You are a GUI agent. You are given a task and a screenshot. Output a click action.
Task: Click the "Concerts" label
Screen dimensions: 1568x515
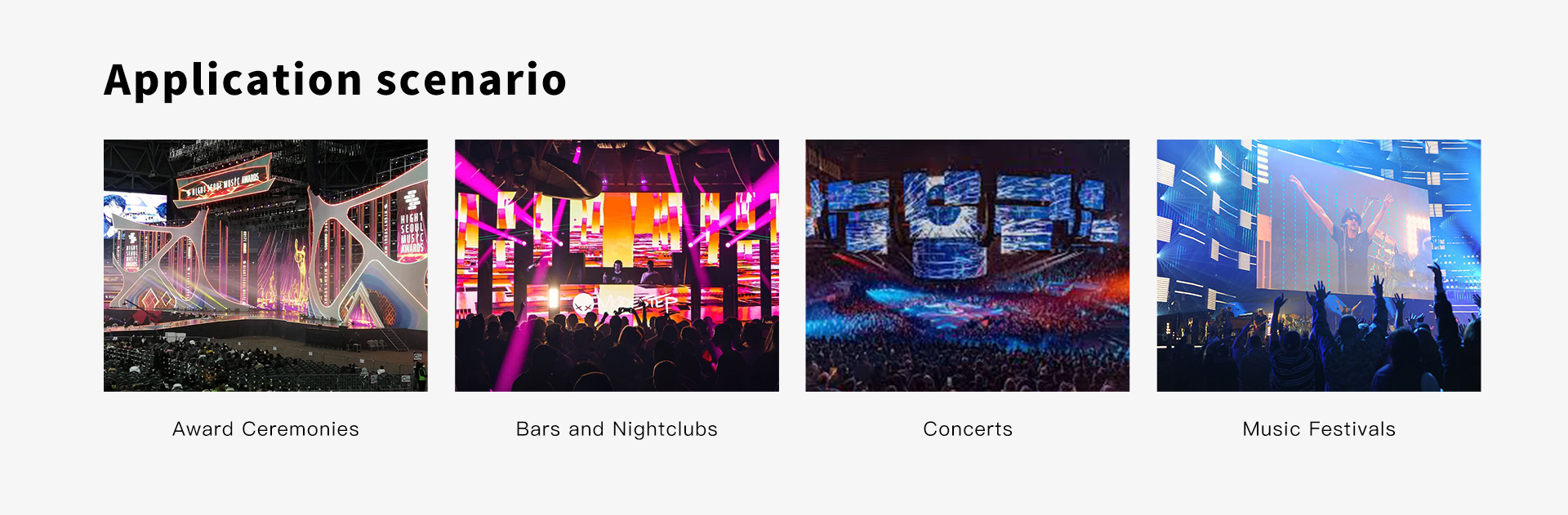pyautogui.click(x=968, y=429)
